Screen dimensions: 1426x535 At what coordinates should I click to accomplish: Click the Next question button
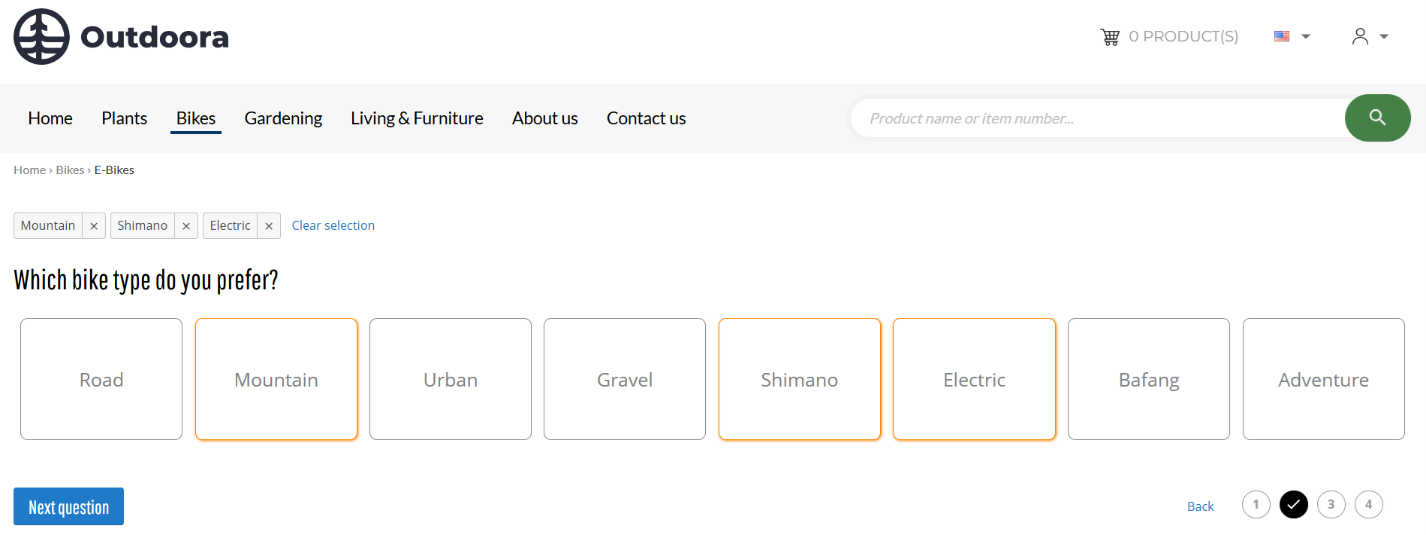tap(68, 507)
